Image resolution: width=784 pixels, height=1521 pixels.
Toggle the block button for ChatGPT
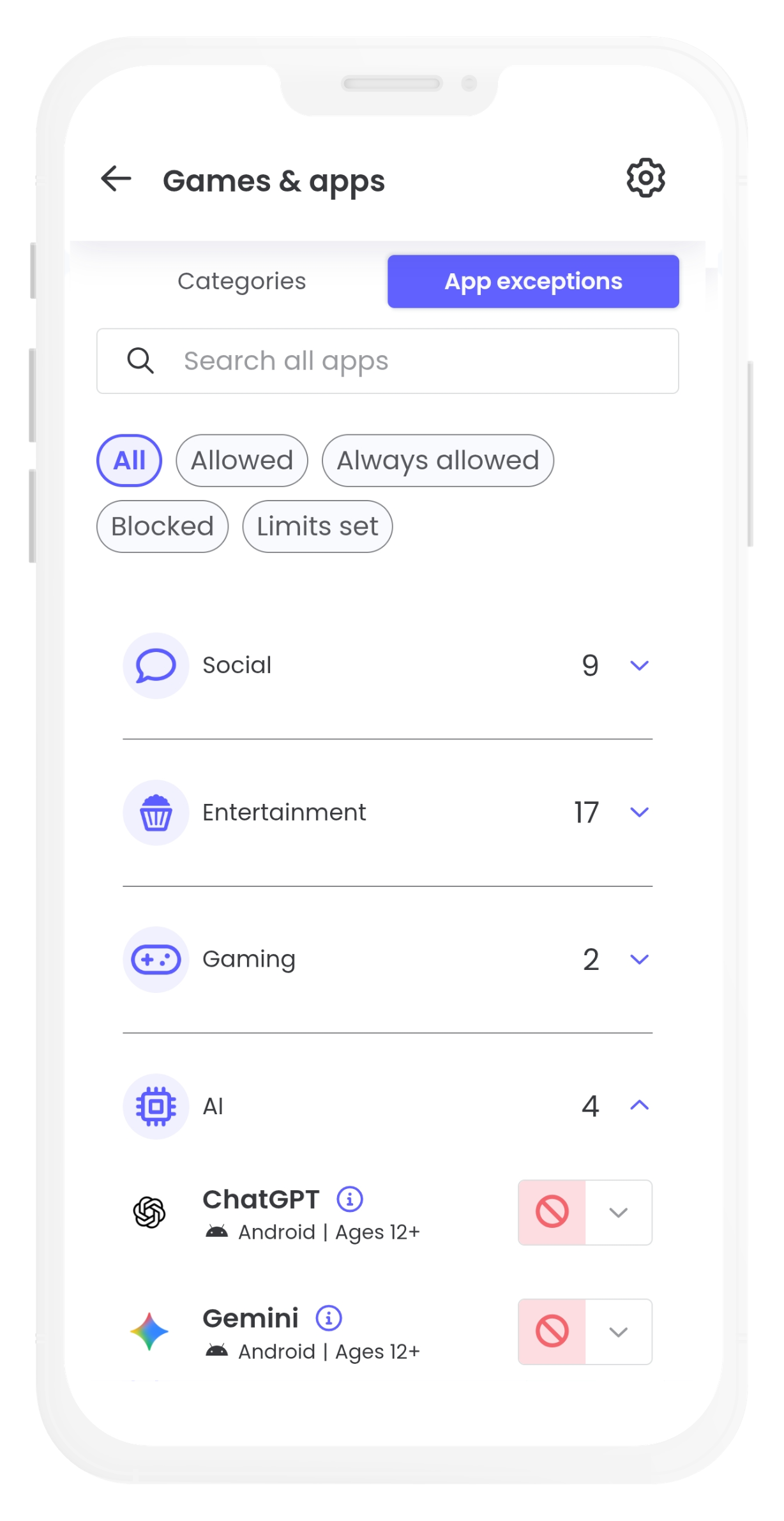coord(552,1212)
